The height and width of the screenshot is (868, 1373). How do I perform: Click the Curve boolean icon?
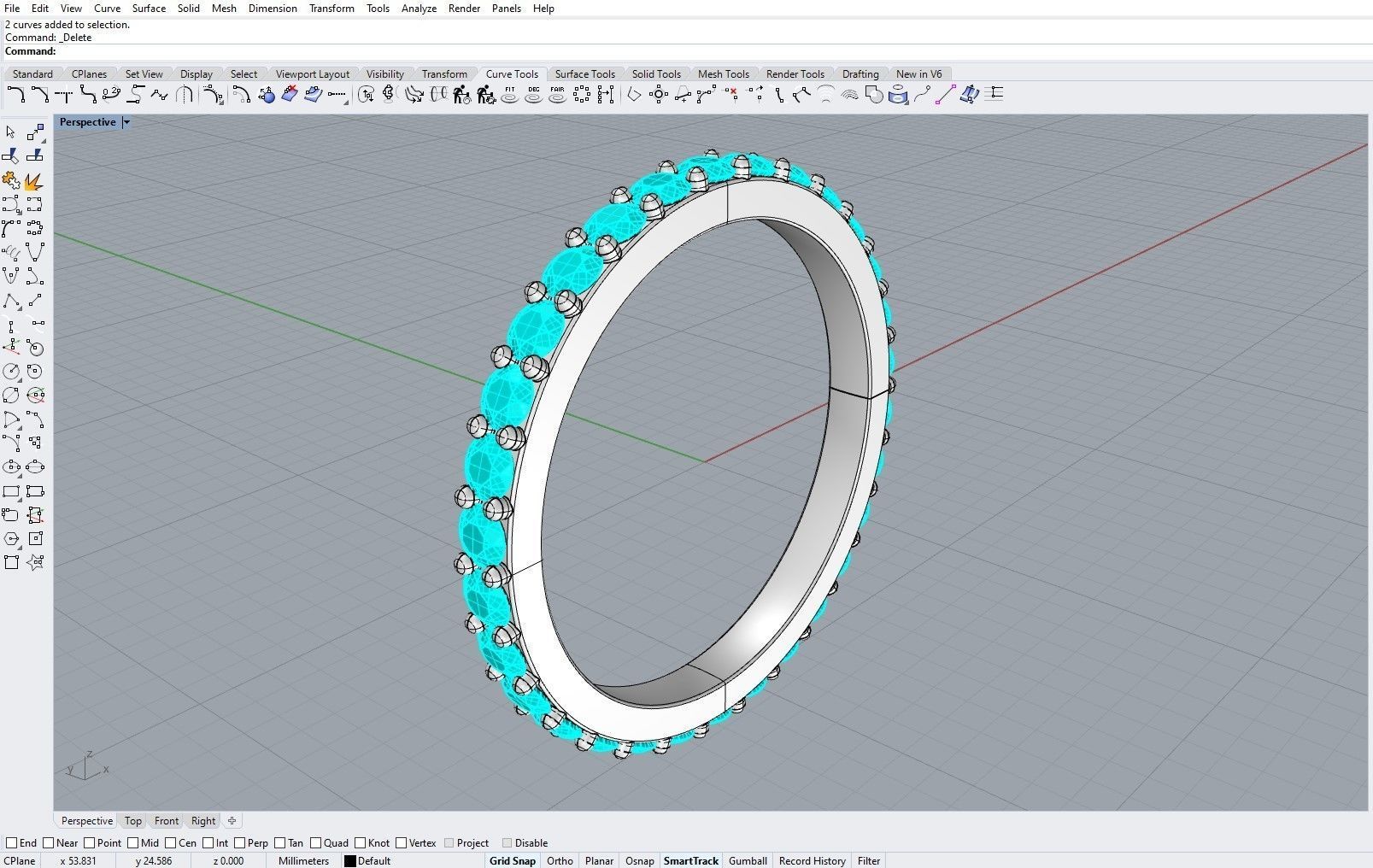[x=874, y=94]
